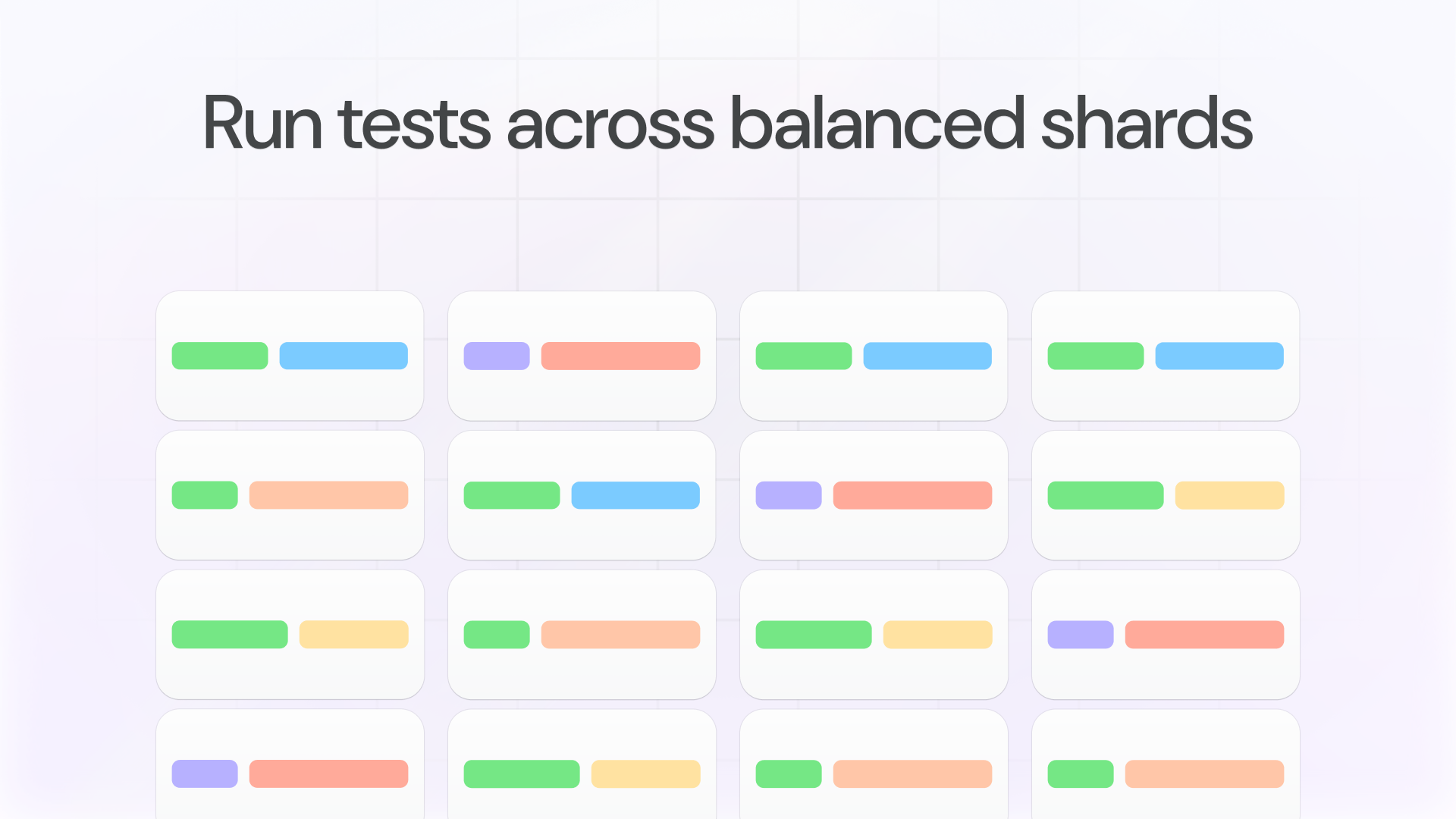Click the salmon red bar in the third row
This screenshot has height=819, width=1456.
coord(1204,635)
